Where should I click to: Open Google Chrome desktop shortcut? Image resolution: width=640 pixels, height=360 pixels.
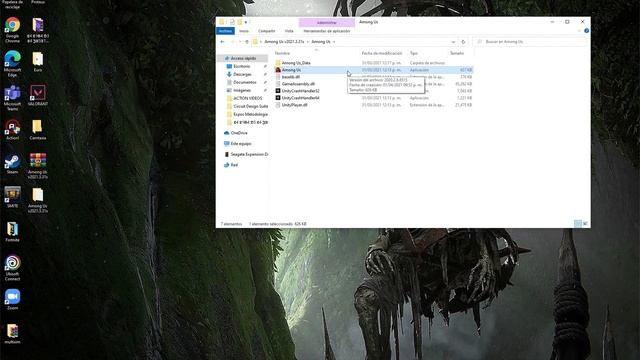tap(12, 30)
